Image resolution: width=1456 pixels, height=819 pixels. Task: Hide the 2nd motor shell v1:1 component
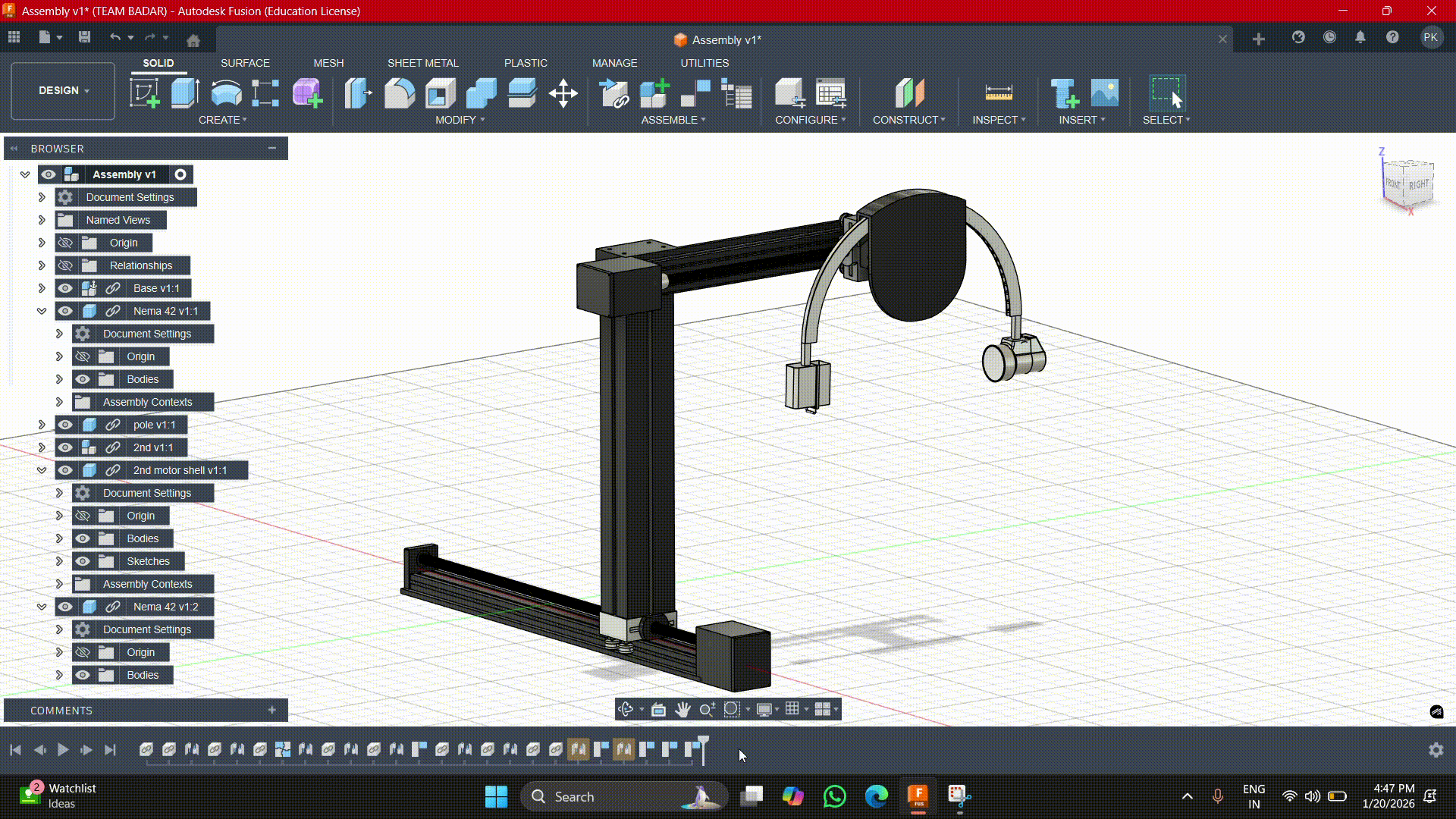point(65,470)
